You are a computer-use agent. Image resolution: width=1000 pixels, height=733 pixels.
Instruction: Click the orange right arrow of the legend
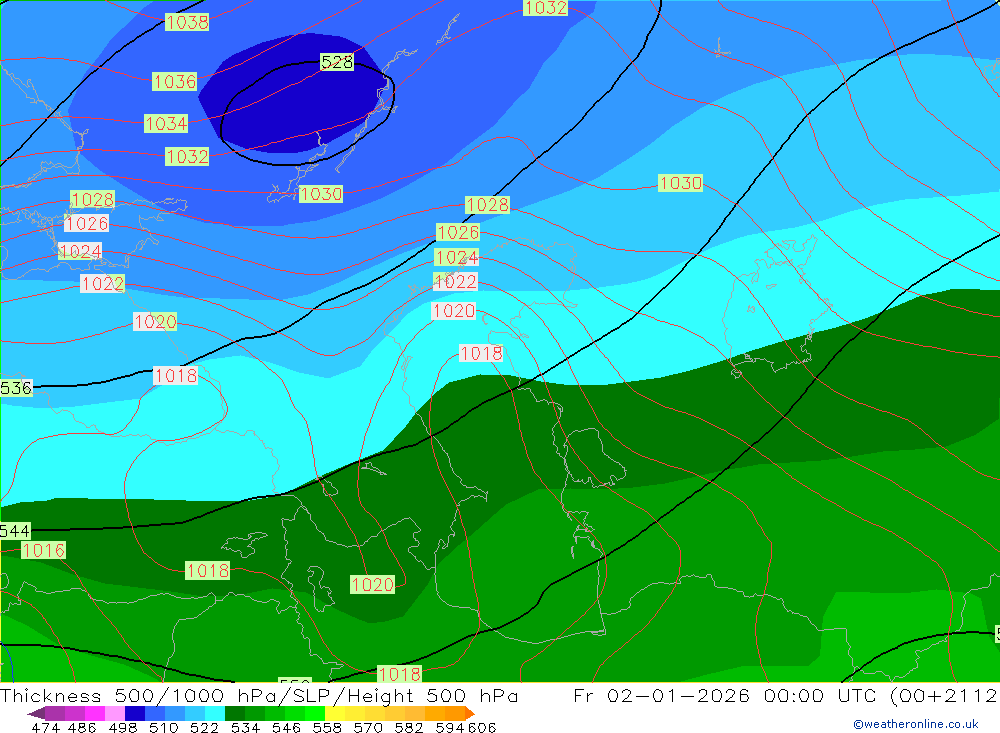(x=470, y=713)
